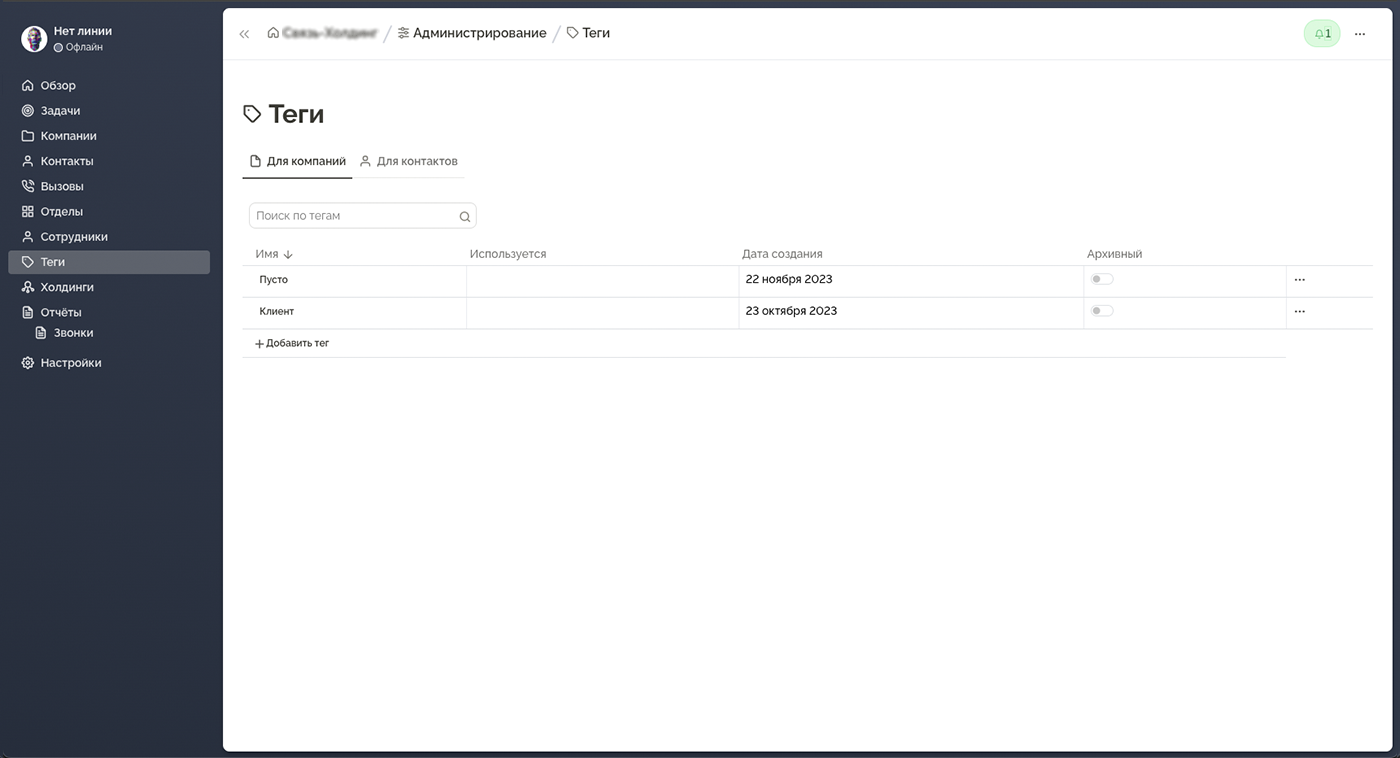Open Администрирование breadcrumb link

pos(472,33)
